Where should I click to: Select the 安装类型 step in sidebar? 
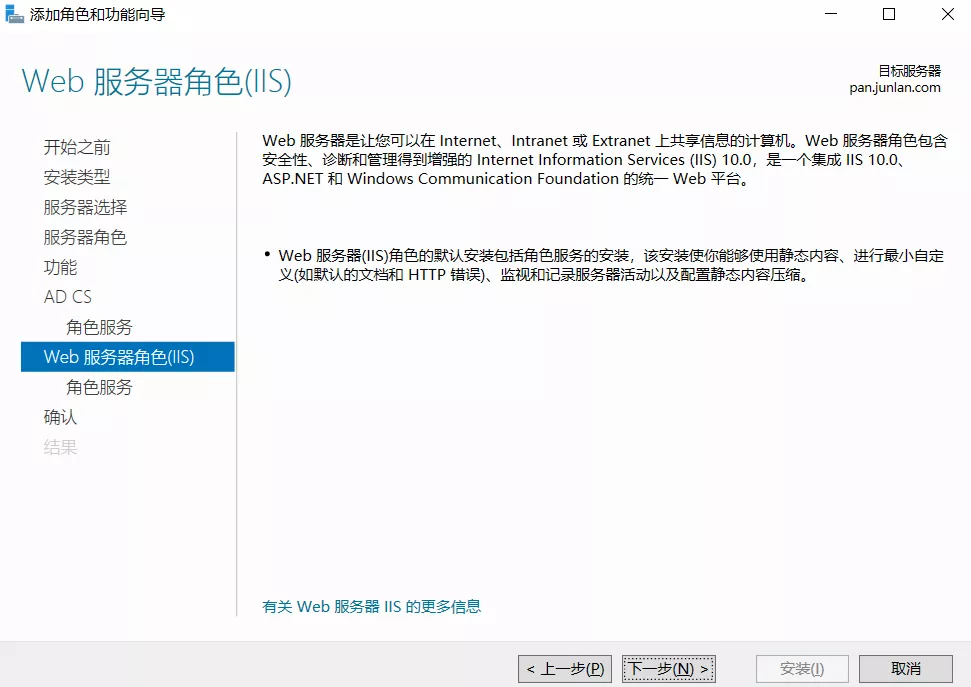[x=77, y=177]
